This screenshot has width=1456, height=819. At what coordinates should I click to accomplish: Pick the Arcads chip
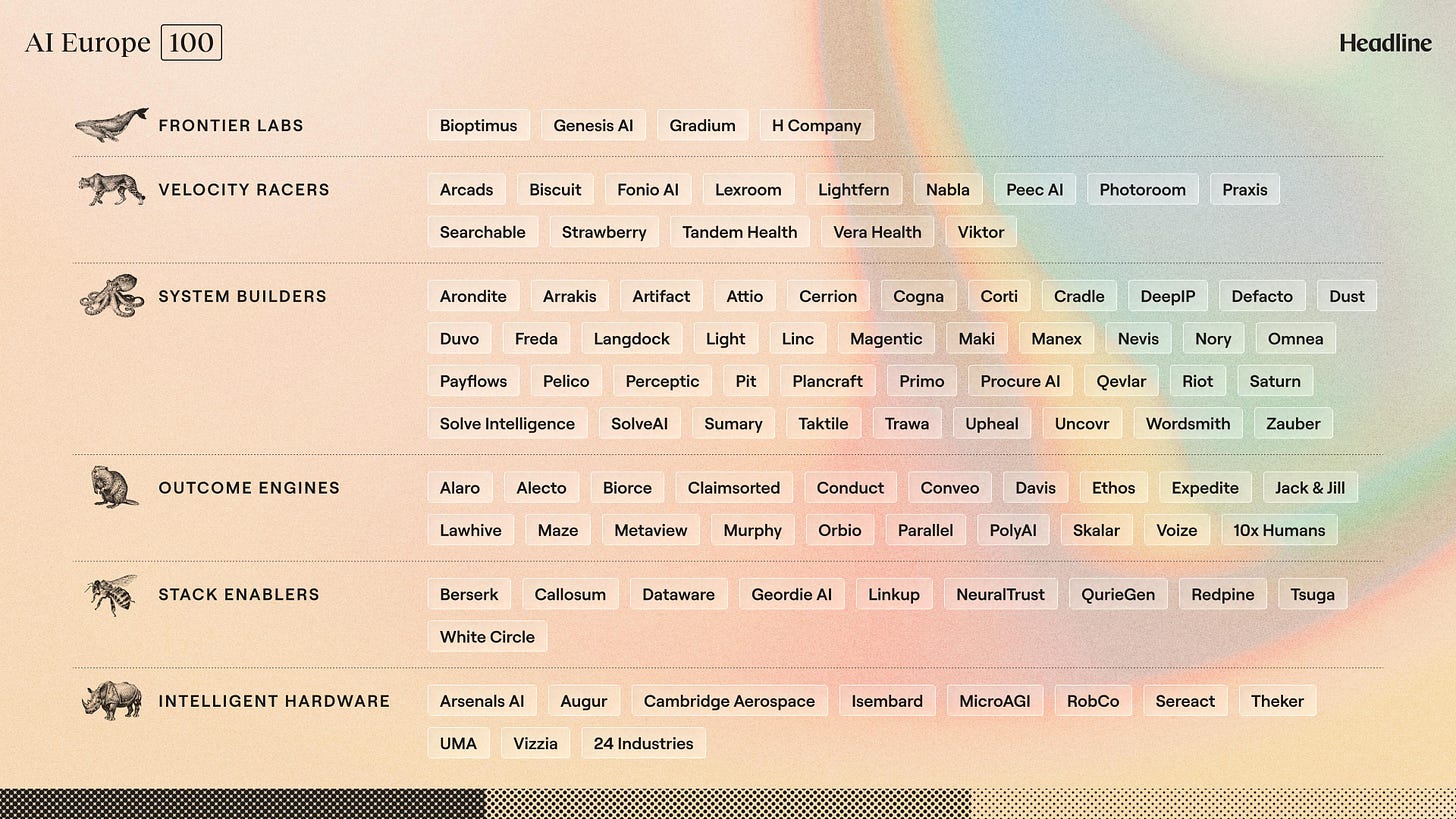pos(466,189)
